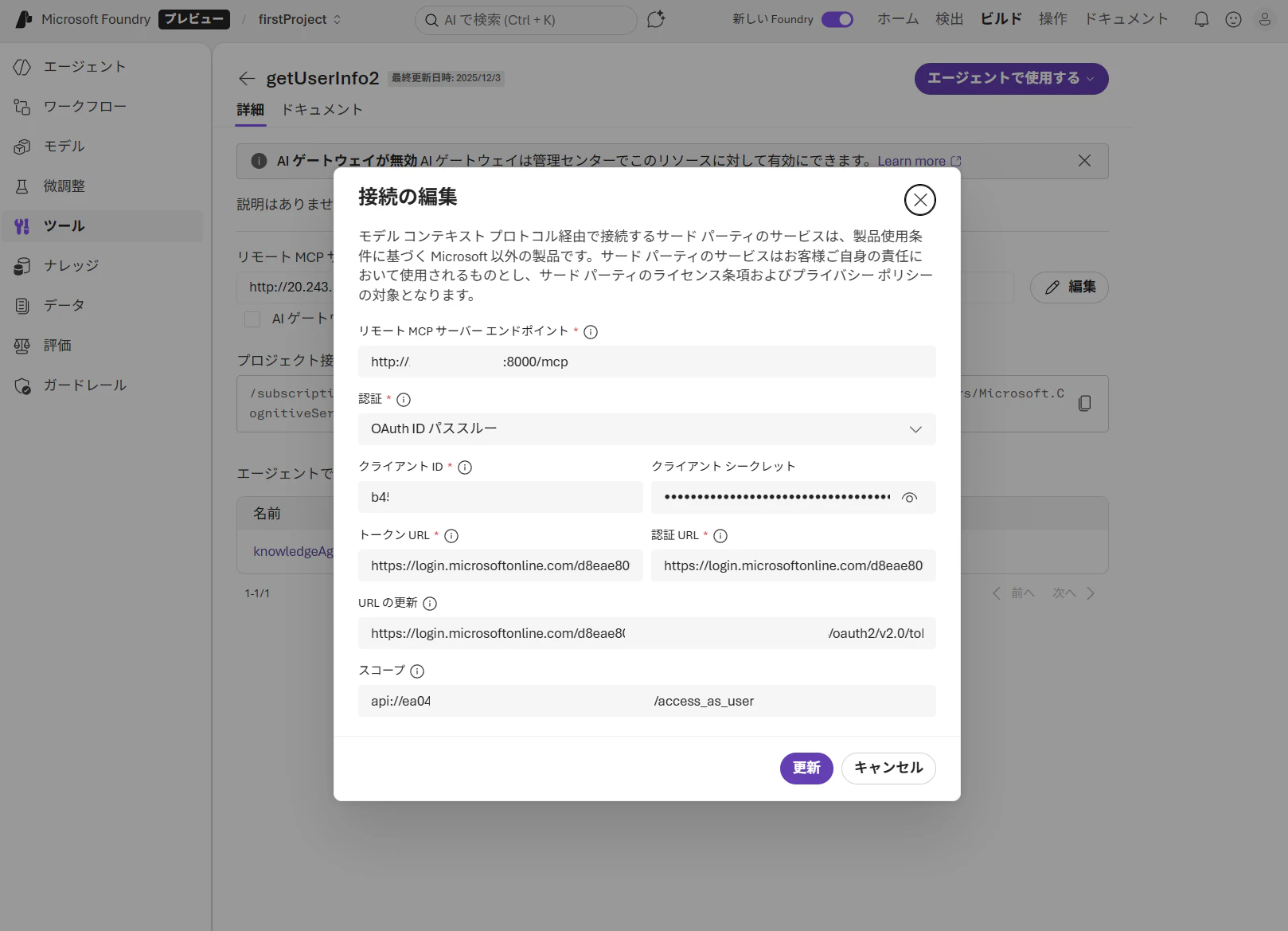Edit the クライアント ID field
The height and width of the screenshot is (931, 1288).
[x=501, y=497]
